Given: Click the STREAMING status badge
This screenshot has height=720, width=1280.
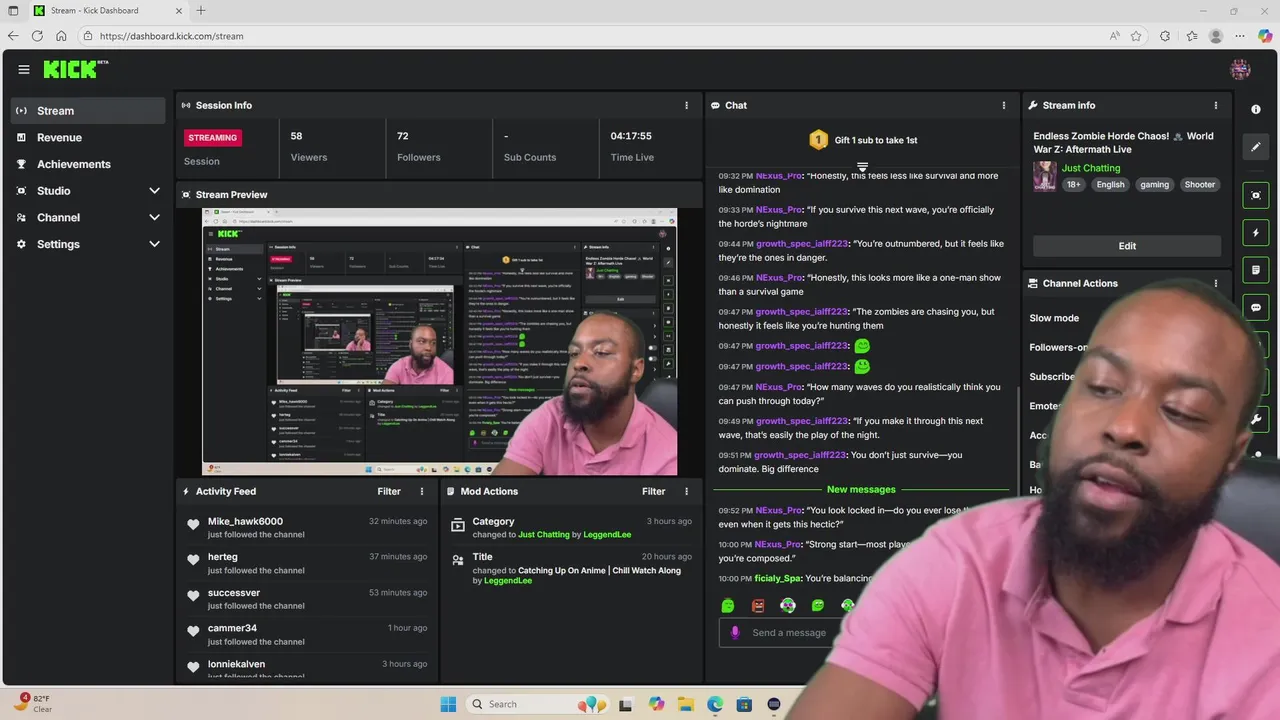Looking at the screenshot, I should (213, 138).
